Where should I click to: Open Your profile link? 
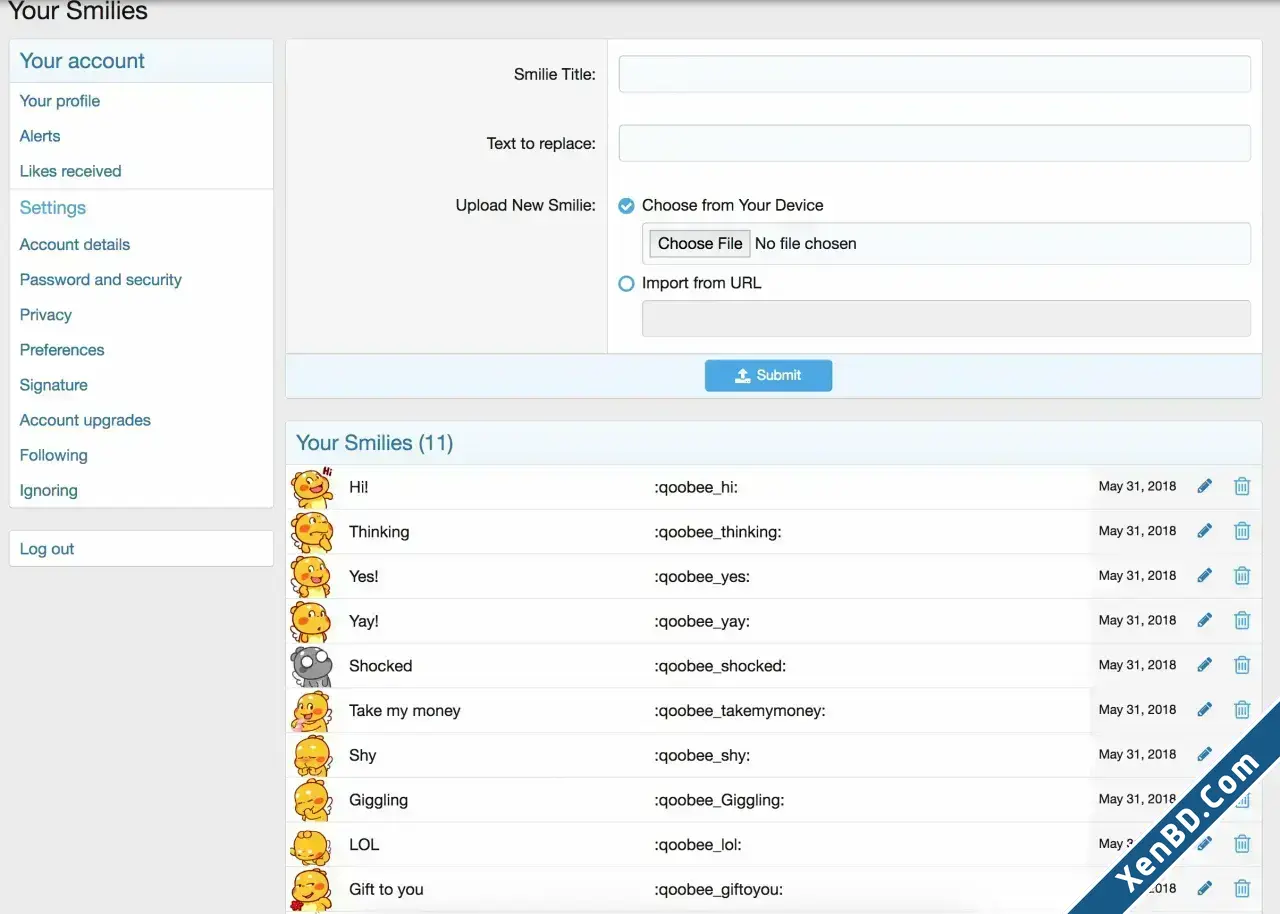point(60,101)
